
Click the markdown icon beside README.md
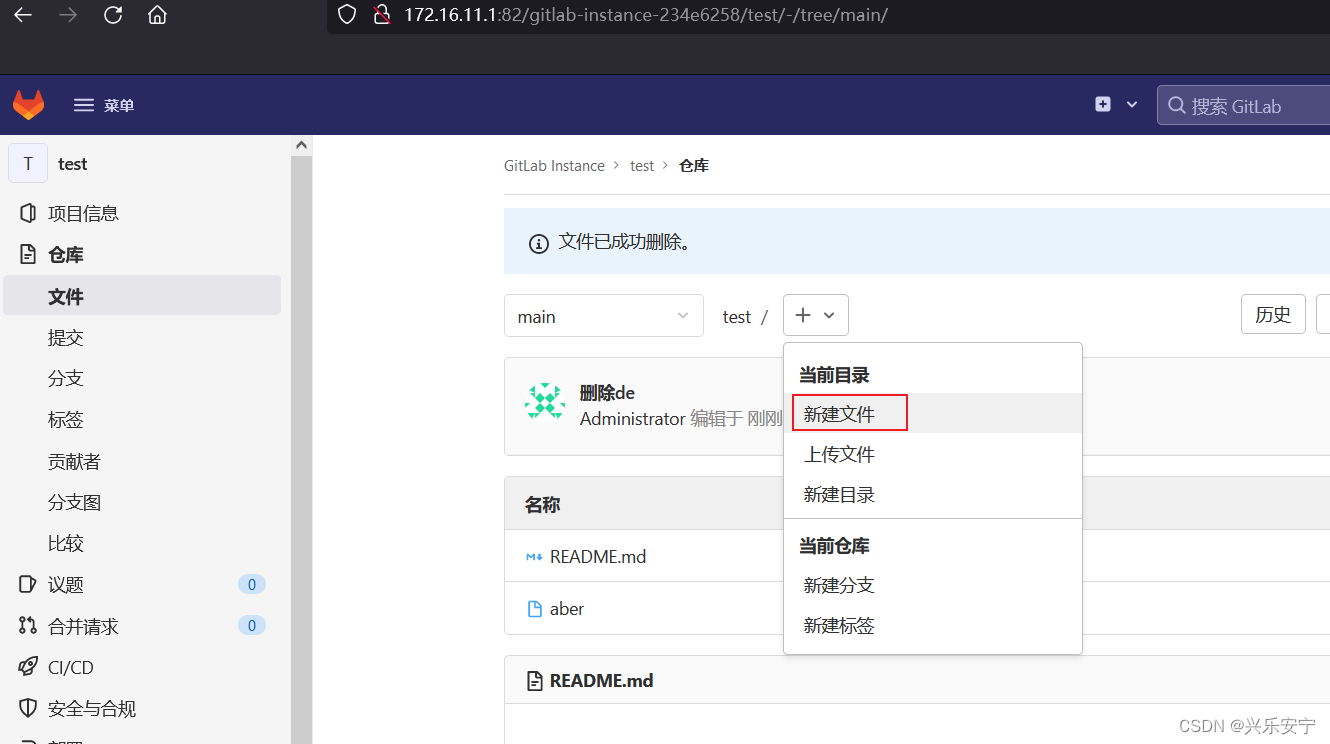534,556
